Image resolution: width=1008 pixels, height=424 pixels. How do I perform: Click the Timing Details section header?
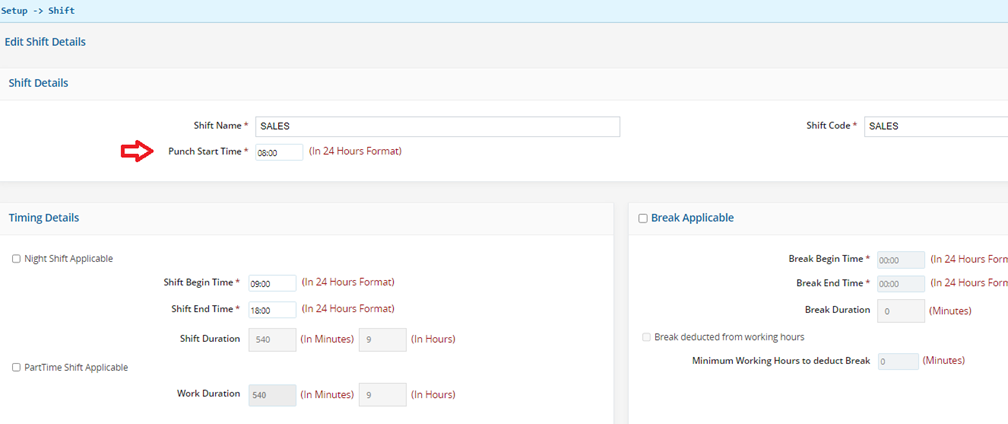[44, 218]
